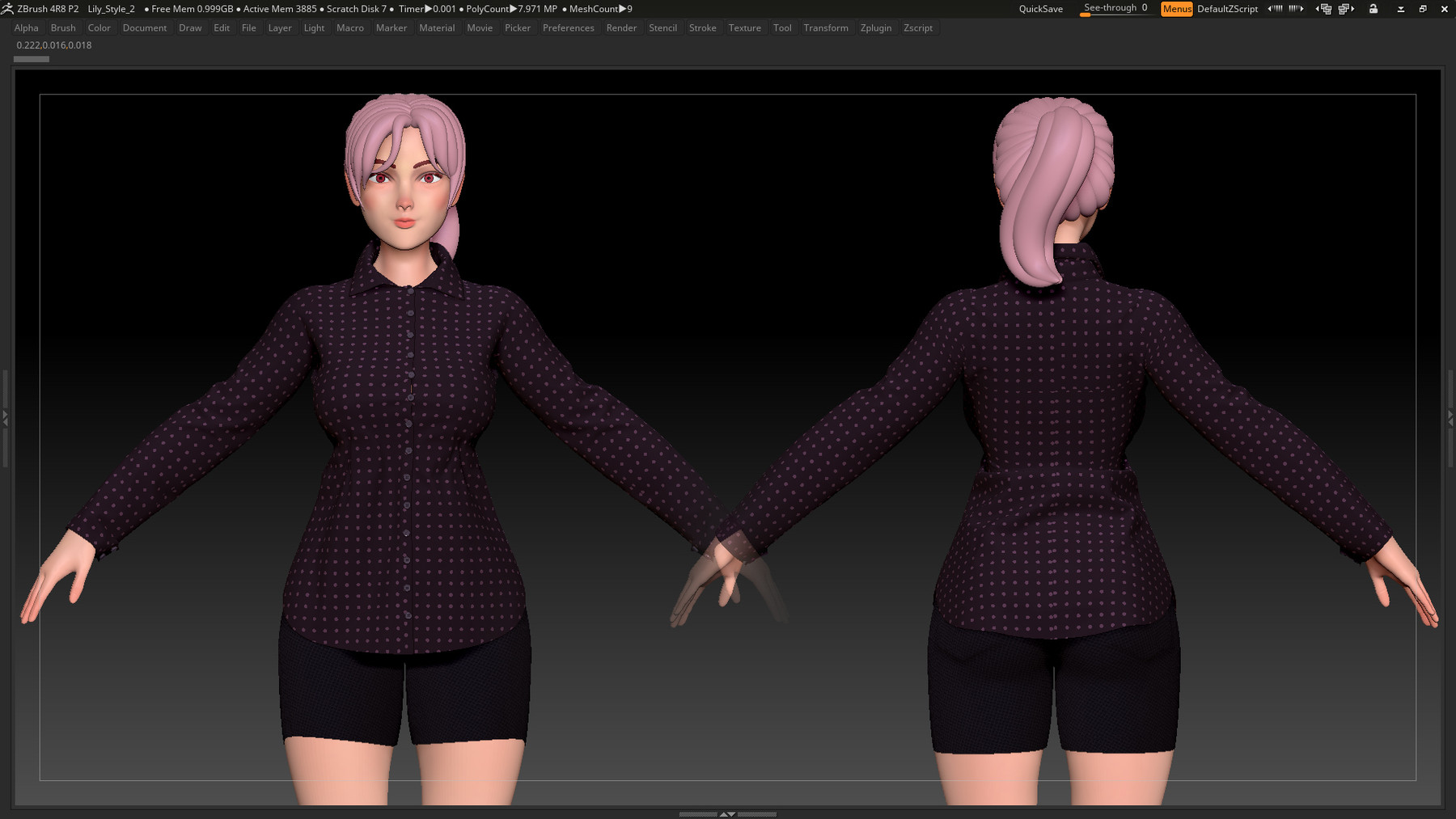Open the Draw menu
The image size is (1456, 819).
pyautogui.click(x=190, y=27)
